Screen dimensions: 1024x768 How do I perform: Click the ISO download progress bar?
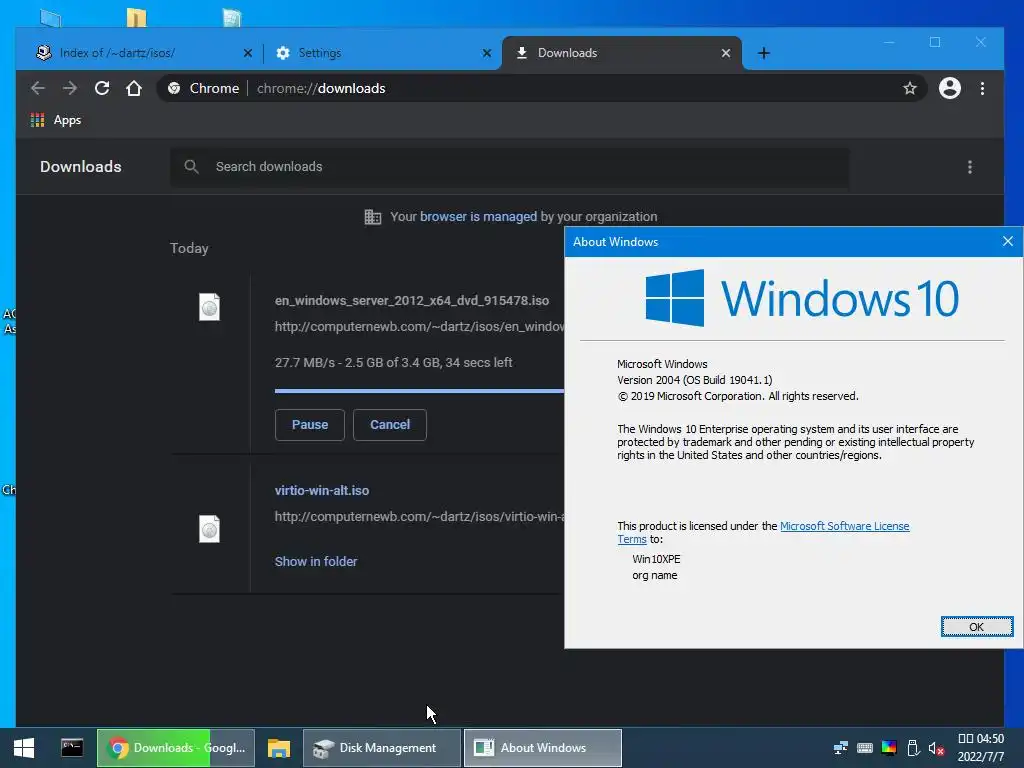[x=419, y=391]
